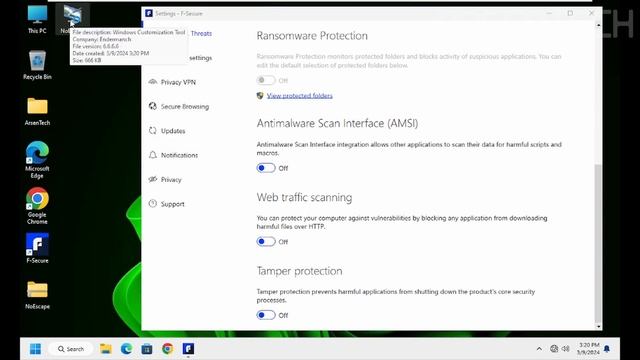The image size is (640, 360).
Task: Open Support settings page
Action: click(x=173, y=204)
